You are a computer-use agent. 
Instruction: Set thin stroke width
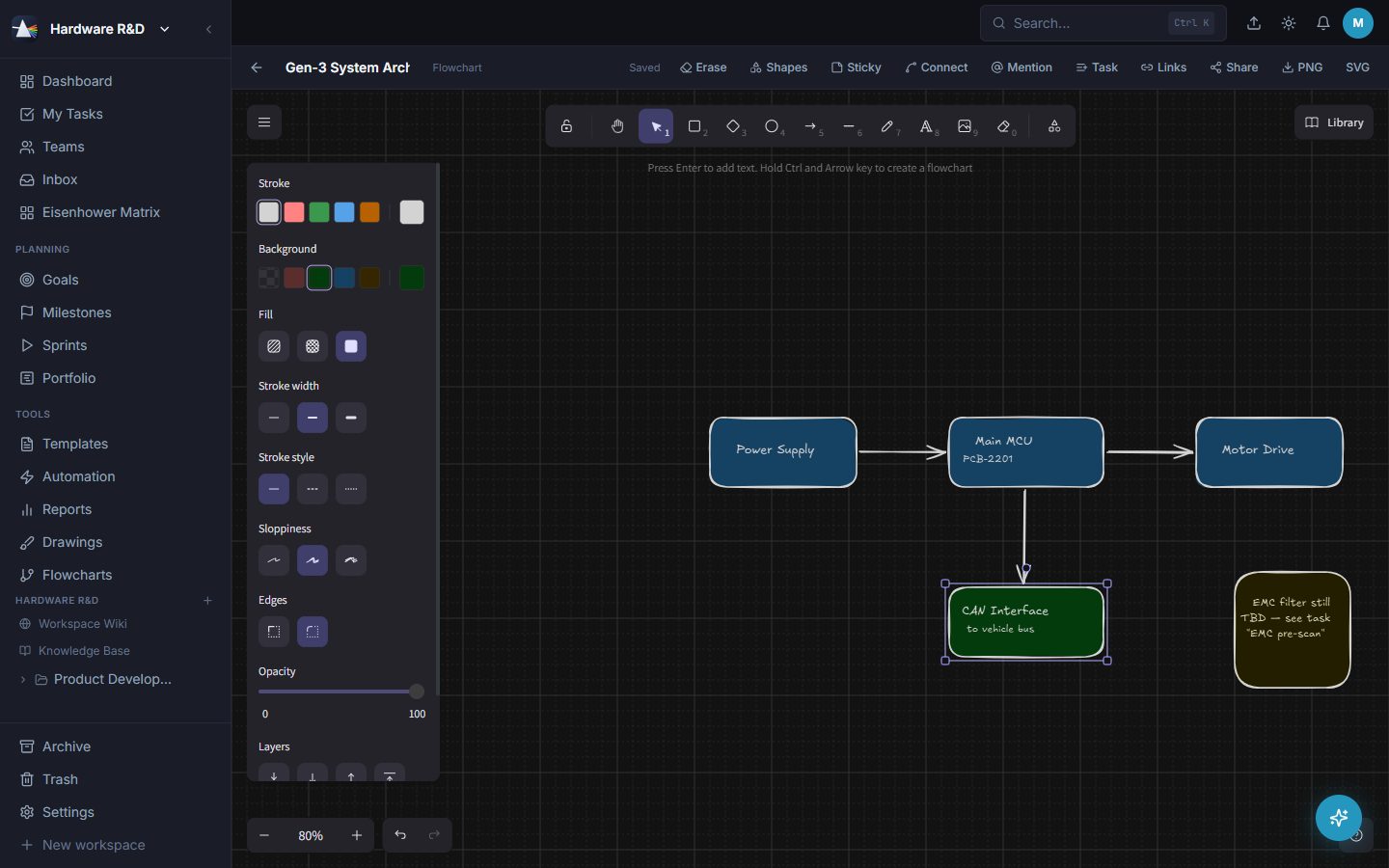(x=274, y=418)
